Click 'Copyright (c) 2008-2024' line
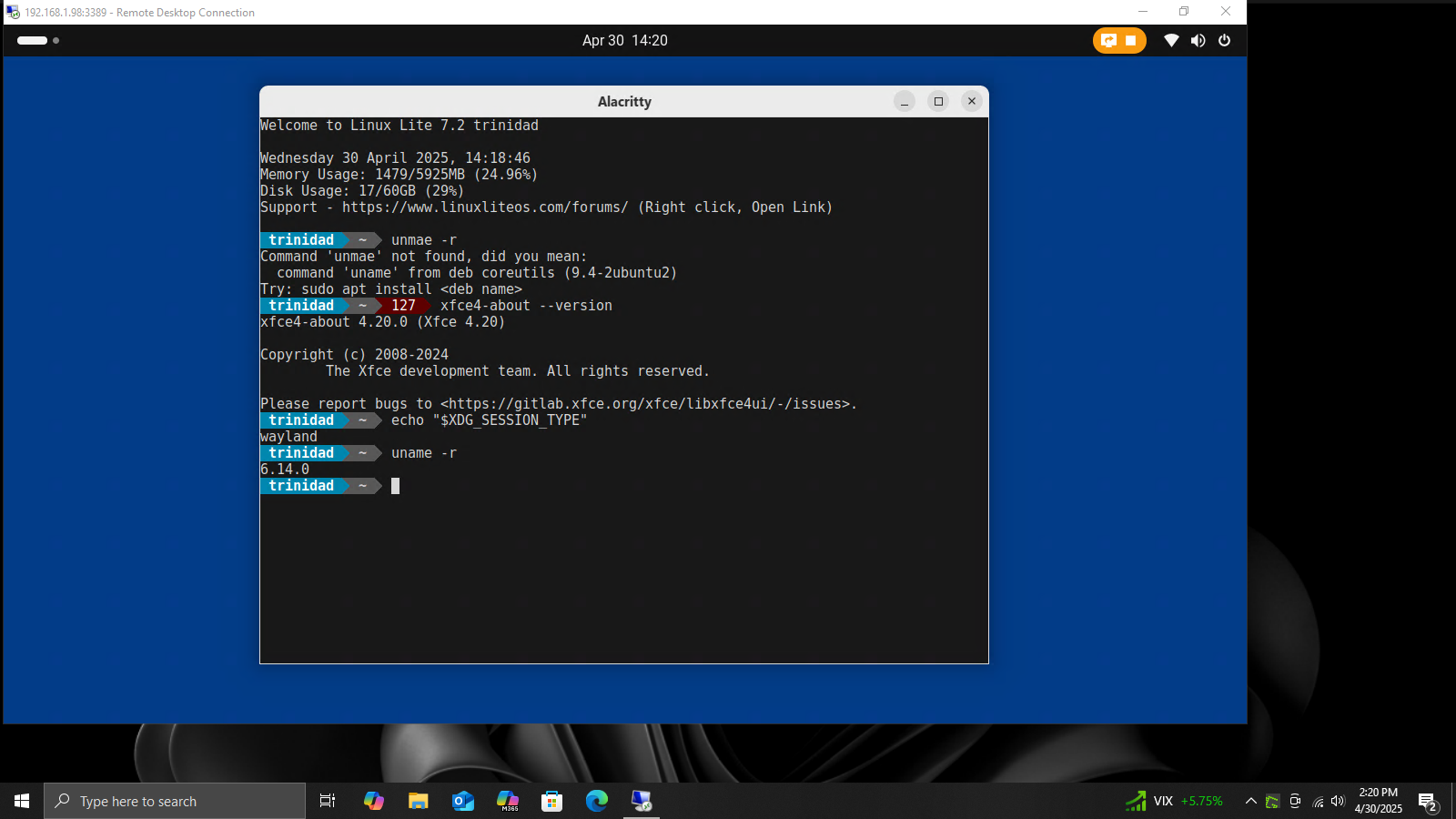Viewport: 1456px width, 819px height. [354, 355]
